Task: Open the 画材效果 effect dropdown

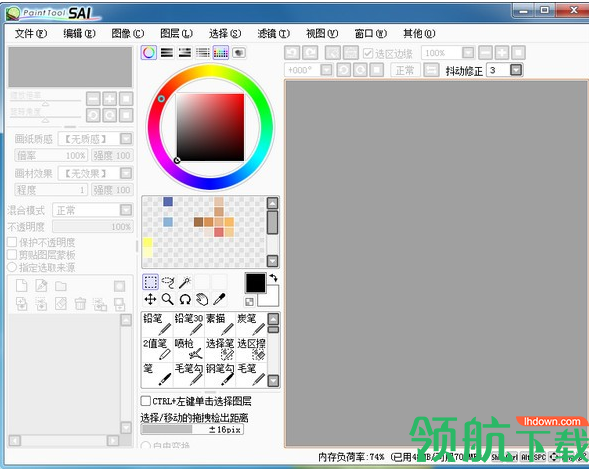Action: point(126,173)
